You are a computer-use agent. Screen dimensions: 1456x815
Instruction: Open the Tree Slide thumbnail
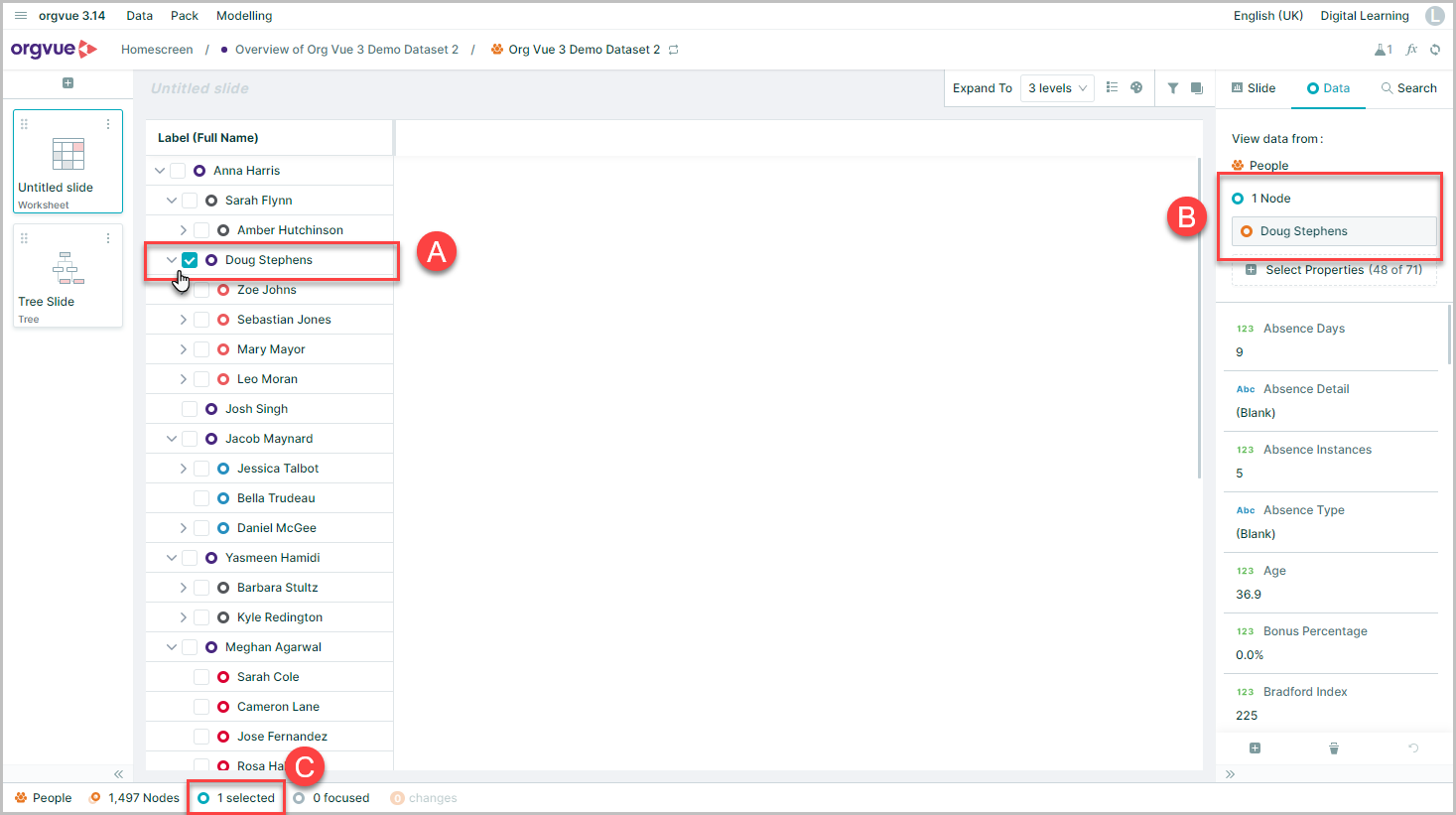(67, 276)
